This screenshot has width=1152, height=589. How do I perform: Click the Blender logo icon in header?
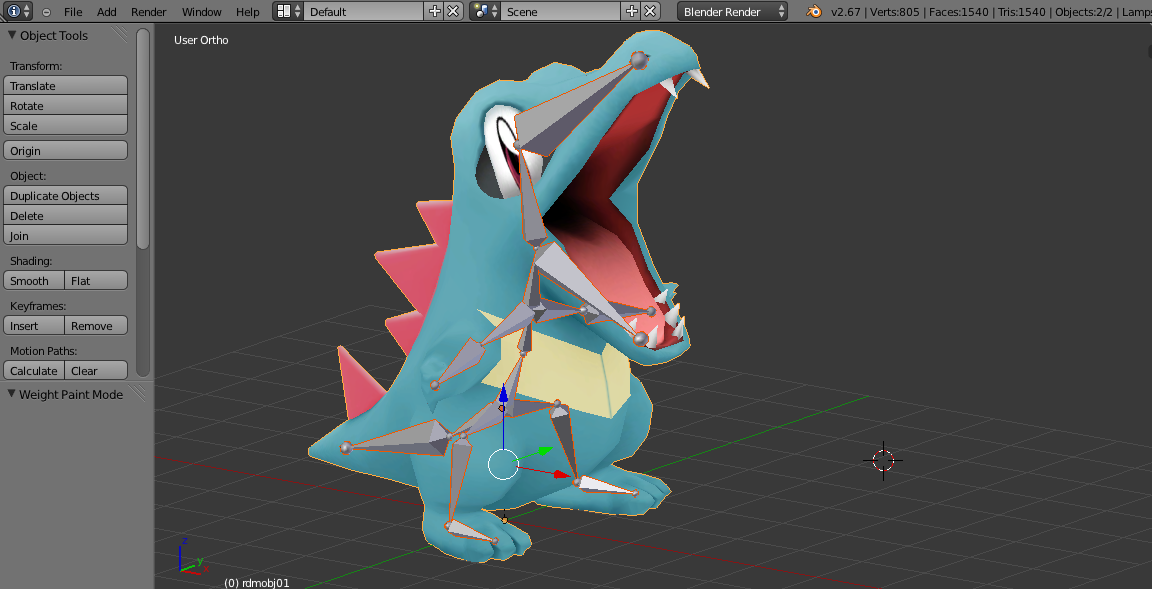pos(815,12)
